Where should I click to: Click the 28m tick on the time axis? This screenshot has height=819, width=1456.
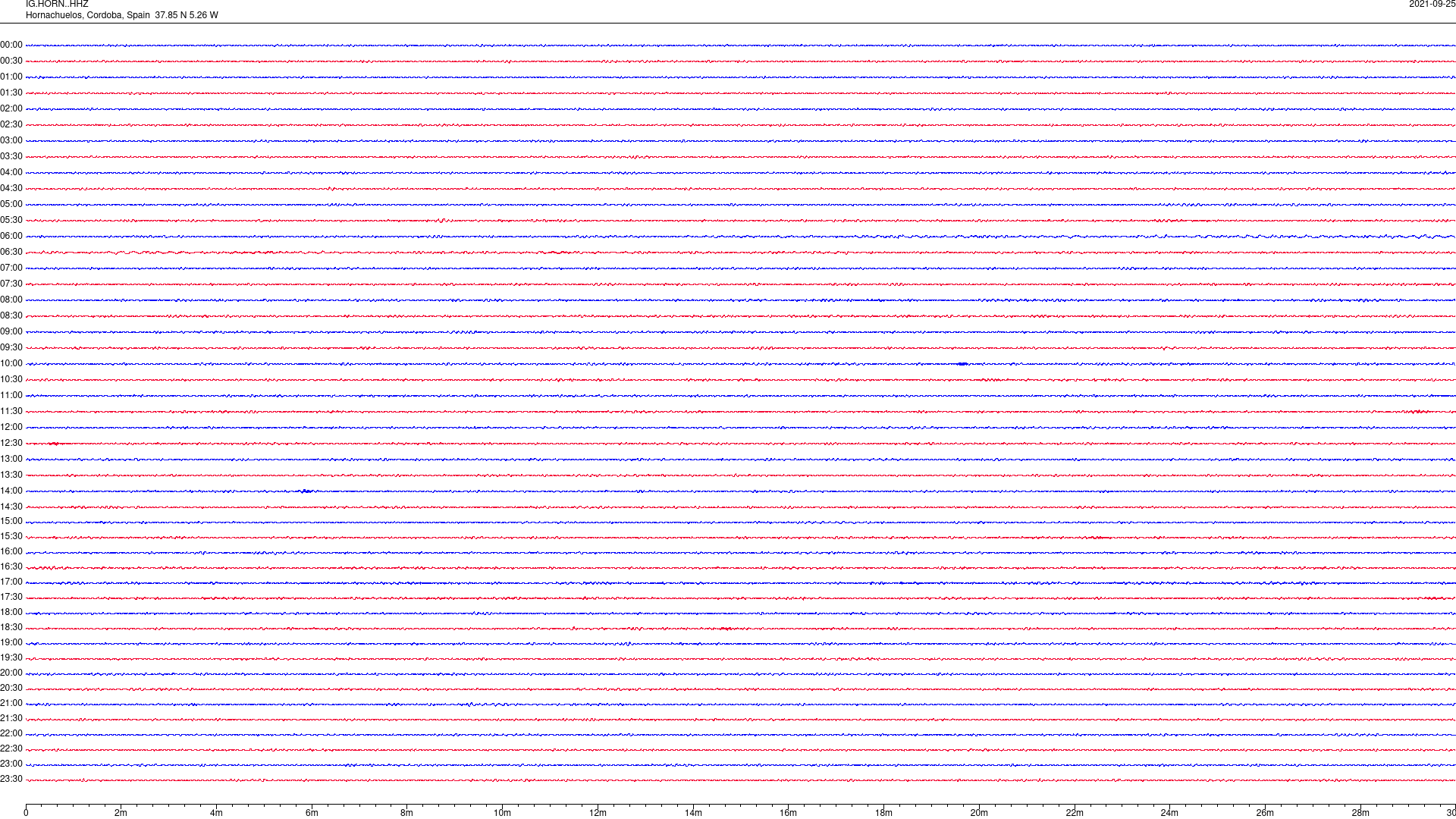click(1360, 813)
